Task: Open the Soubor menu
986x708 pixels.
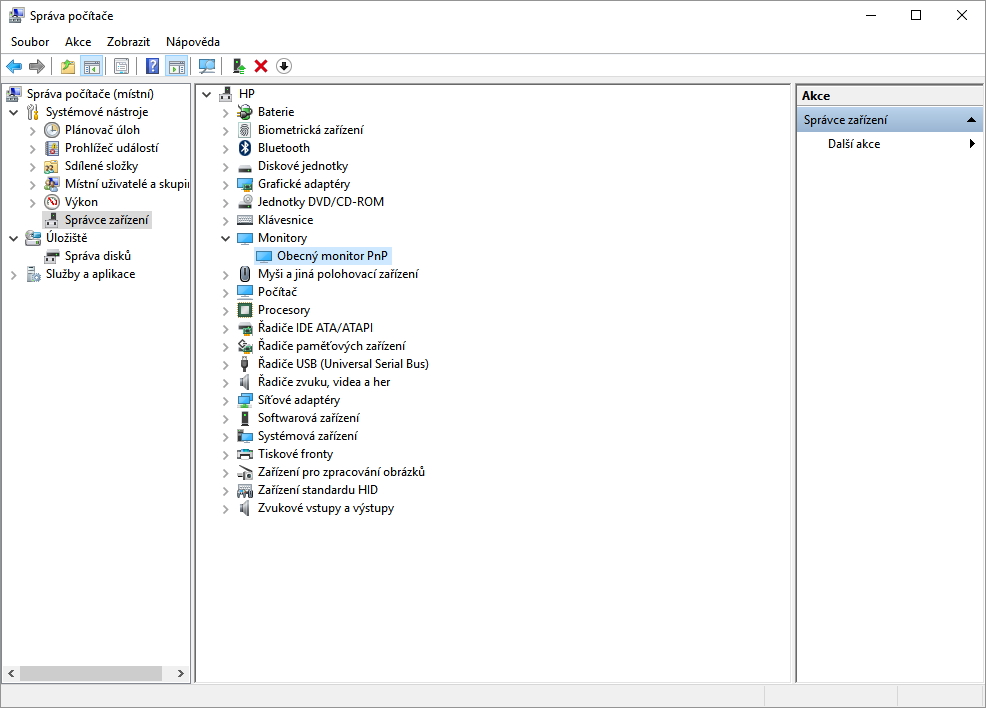Action: tap(30, 42)
